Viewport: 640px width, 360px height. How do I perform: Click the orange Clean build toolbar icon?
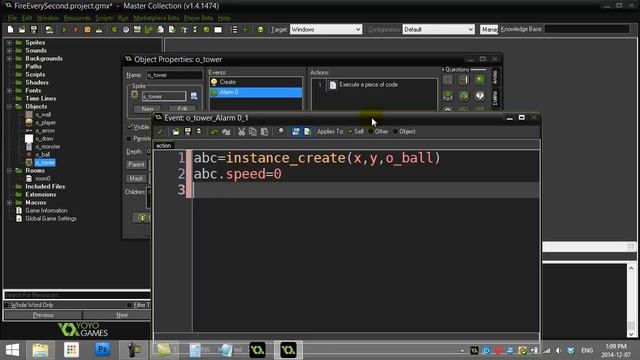87,29
